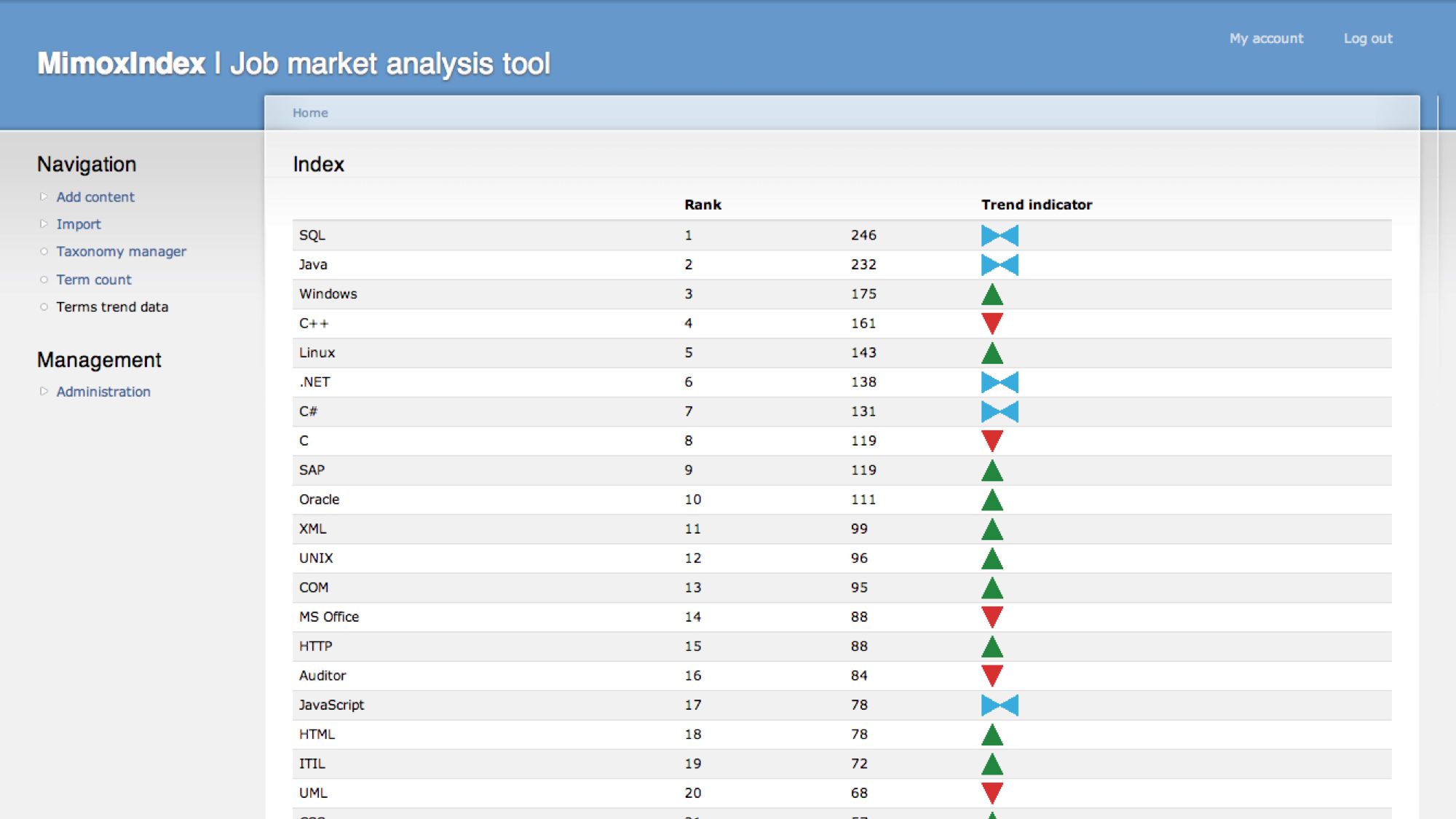This screenshot has height=819, width=1456.
Task: Click the blue unchanged trend icon for SQL
Action: point(999,235)
